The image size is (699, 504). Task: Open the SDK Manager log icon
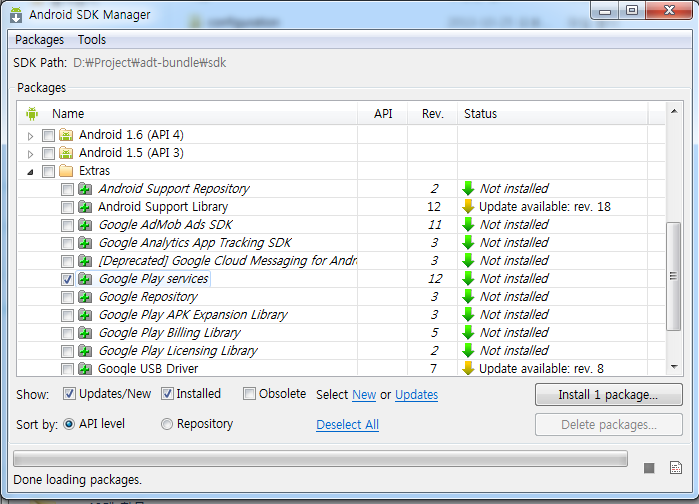(676, 467)
